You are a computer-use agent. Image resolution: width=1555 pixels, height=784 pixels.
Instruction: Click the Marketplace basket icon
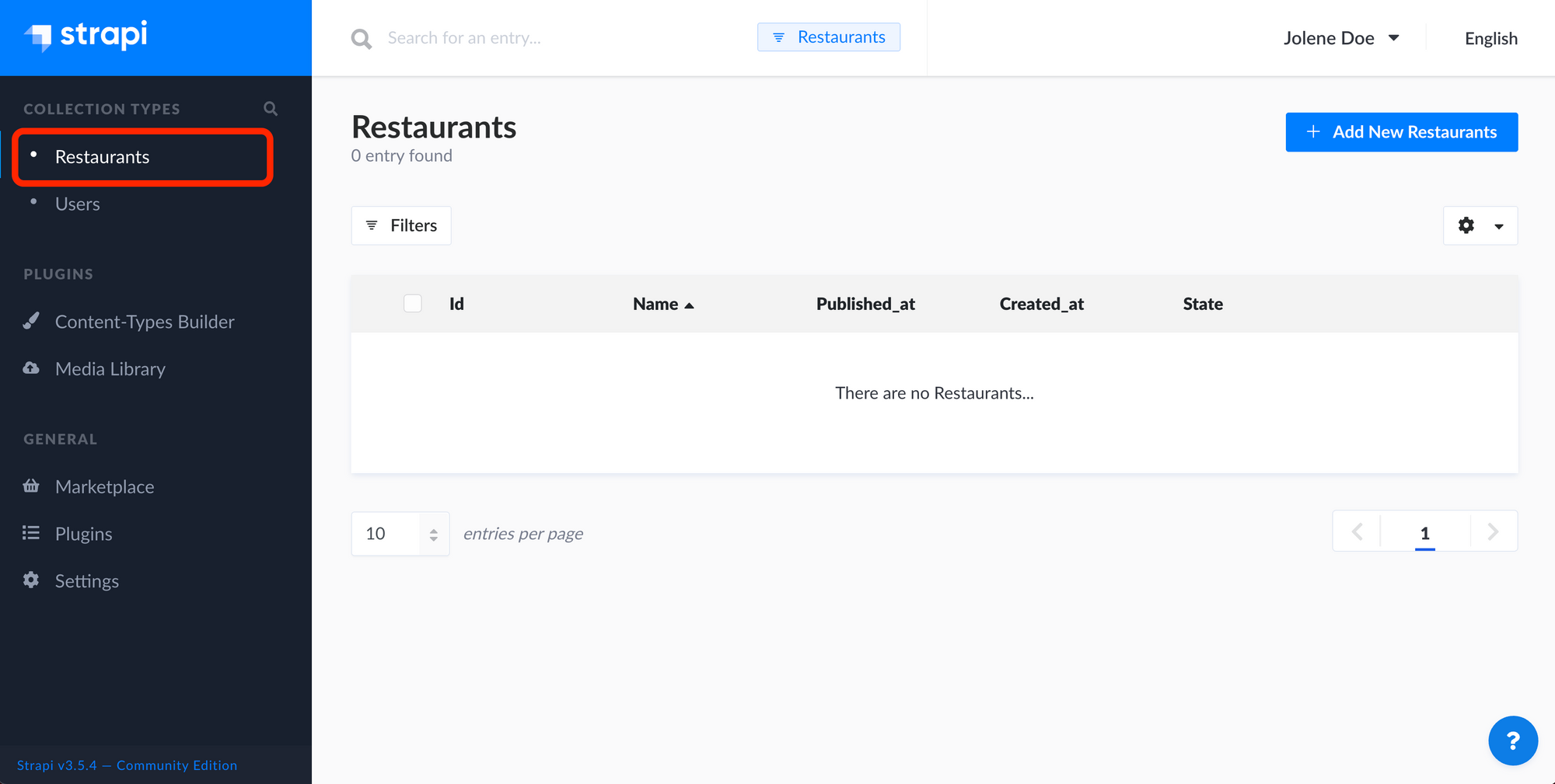[31, 486]
